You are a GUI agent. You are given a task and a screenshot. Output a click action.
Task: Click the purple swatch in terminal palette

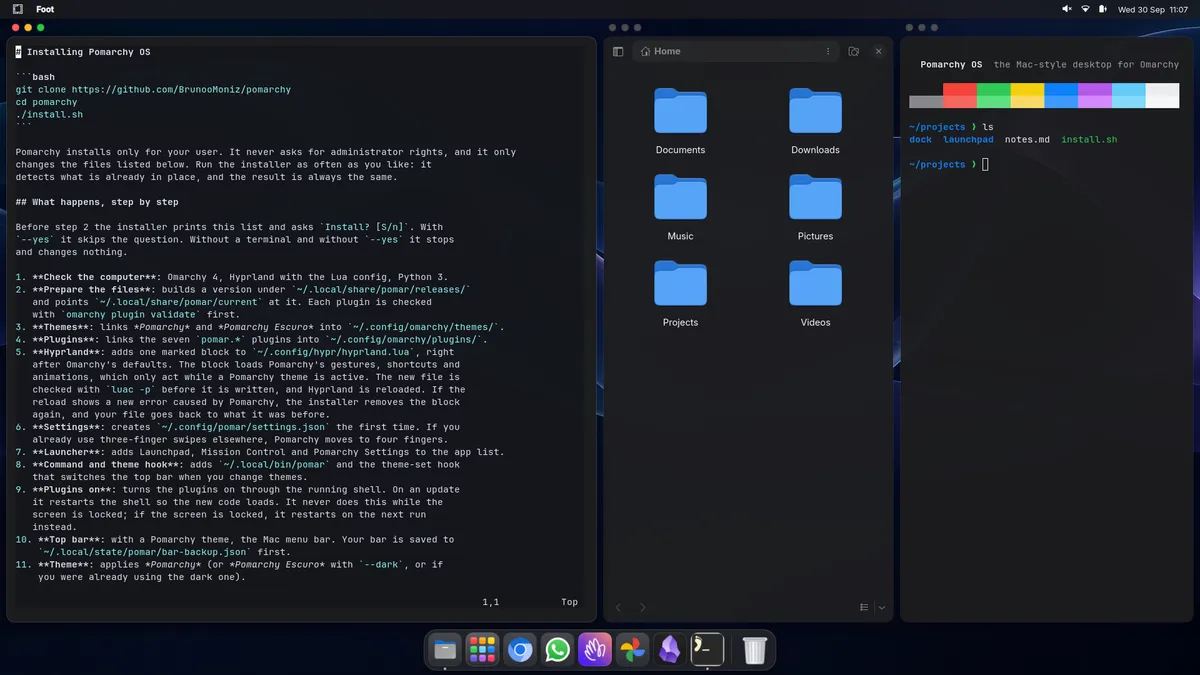(x=1095, y=95)
